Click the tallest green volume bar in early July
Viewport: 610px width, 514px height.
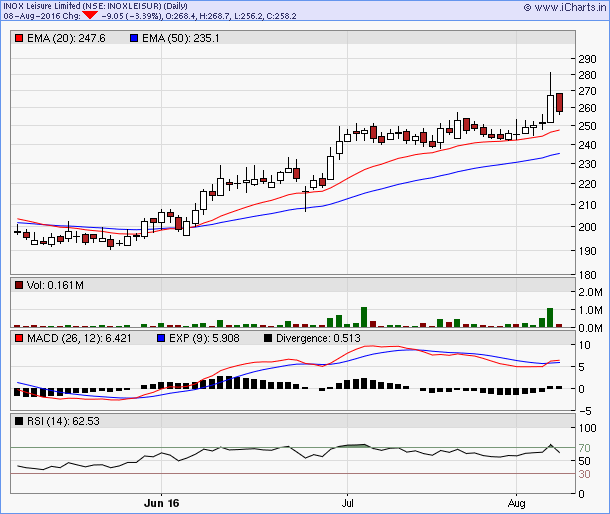[364, 317]
